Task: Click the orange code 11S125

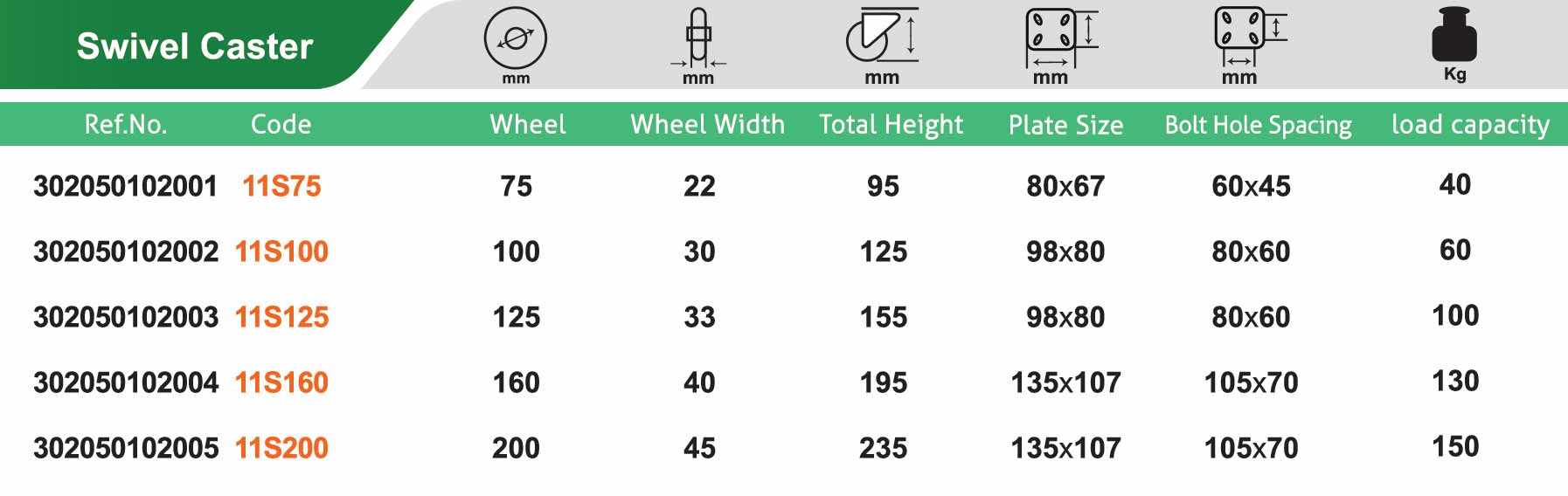Action: click(281, 317)
